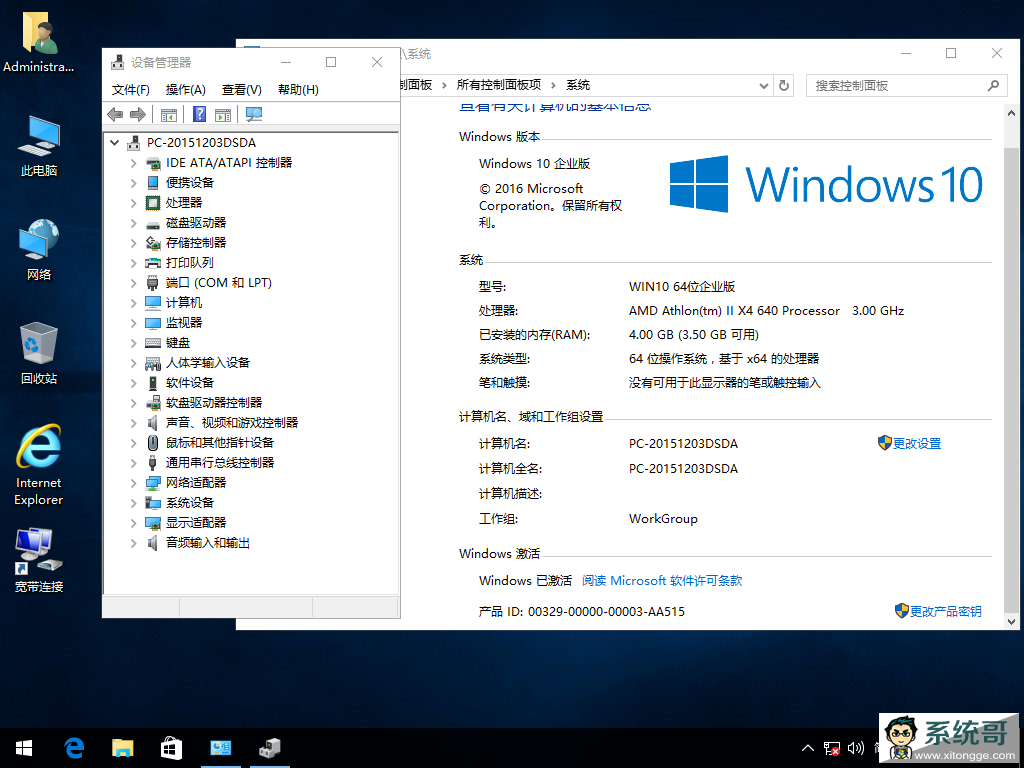This screenshot has height=768, width=1024.
Task: Click the refresh button beside address bar
Action: [x=784, y=86]
